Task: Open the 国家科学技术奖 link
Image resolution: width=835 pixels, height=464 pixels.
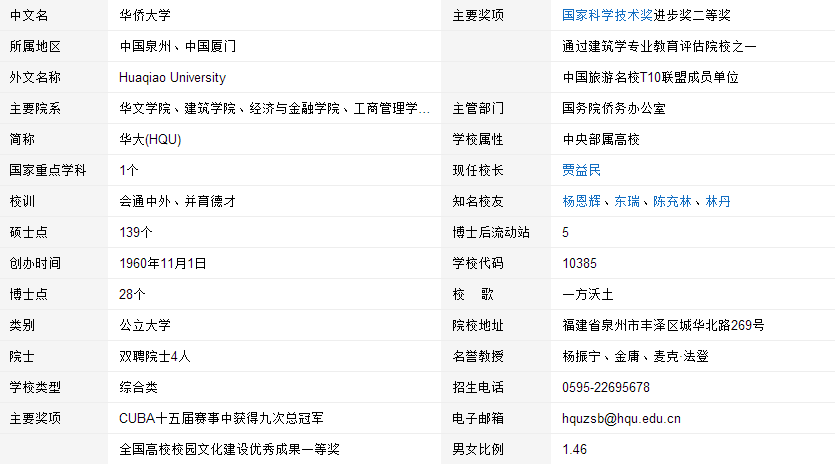Action: [607, 15]
